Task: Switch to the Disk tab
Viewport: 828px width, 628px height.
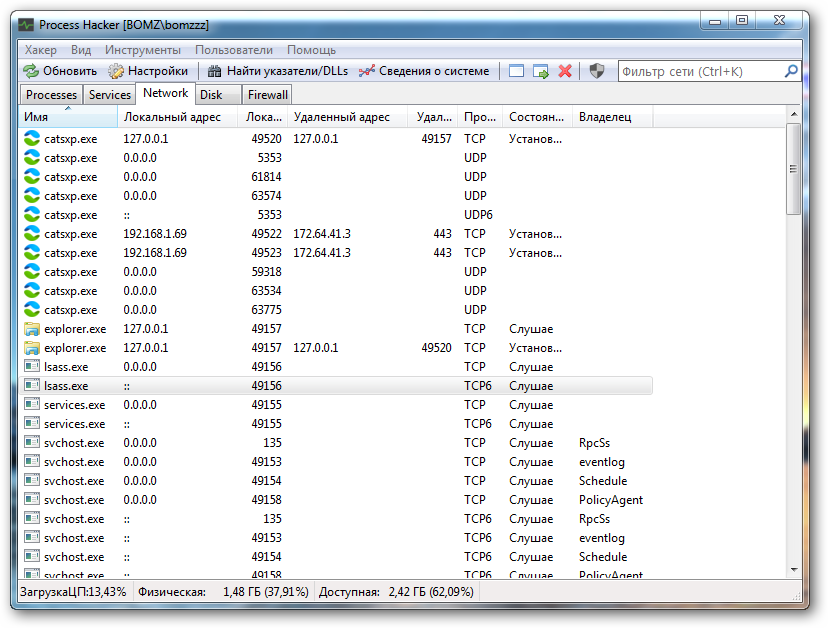Action: [211, 95]
